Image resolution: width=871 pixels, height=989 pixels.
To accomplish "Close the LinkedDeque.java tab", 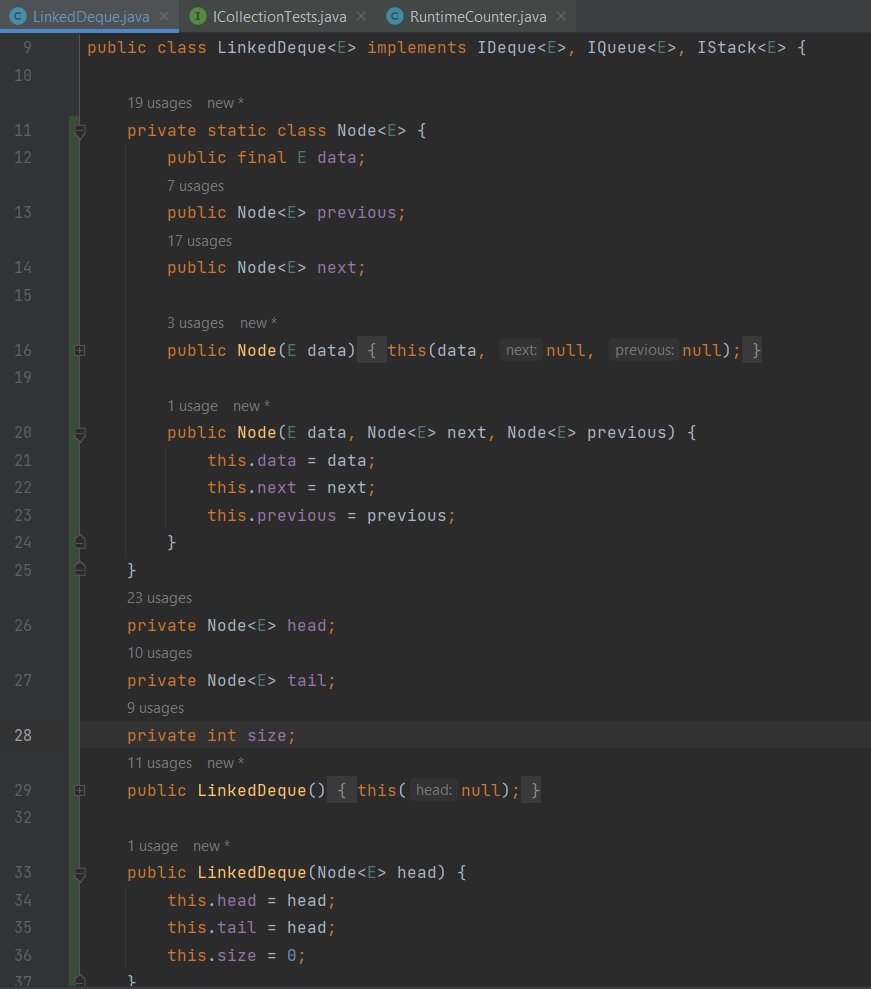I will pos(164,17).
